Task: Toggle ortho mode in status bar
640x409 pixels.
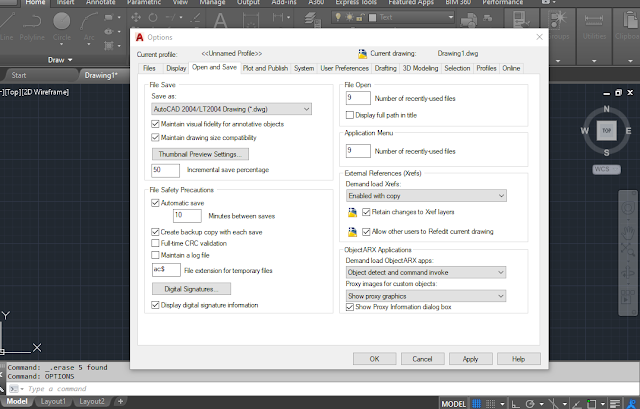Action: (516, 404)
